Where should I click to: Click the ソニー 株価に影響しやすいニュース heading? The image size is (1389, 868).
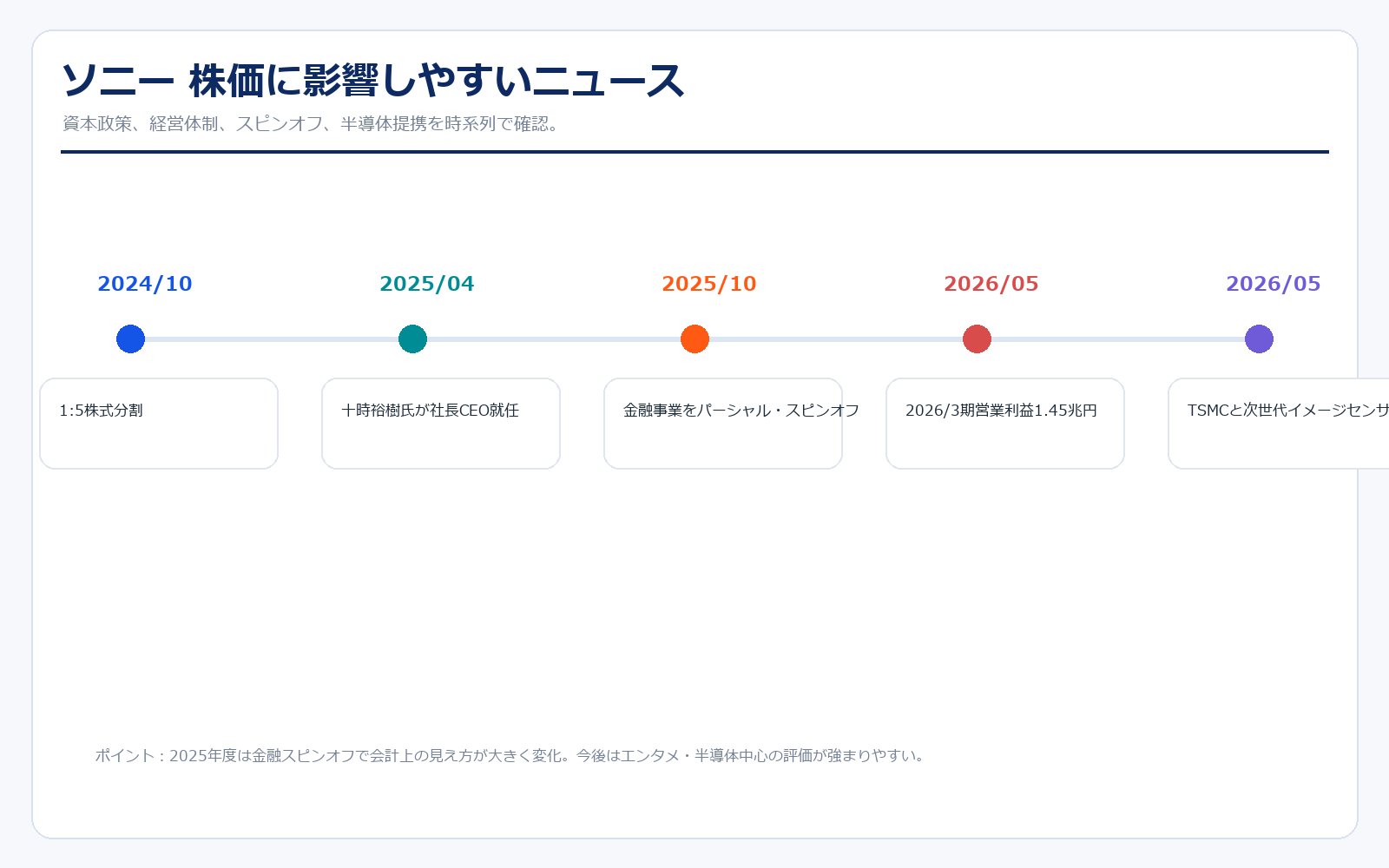(x=373, y=81)
